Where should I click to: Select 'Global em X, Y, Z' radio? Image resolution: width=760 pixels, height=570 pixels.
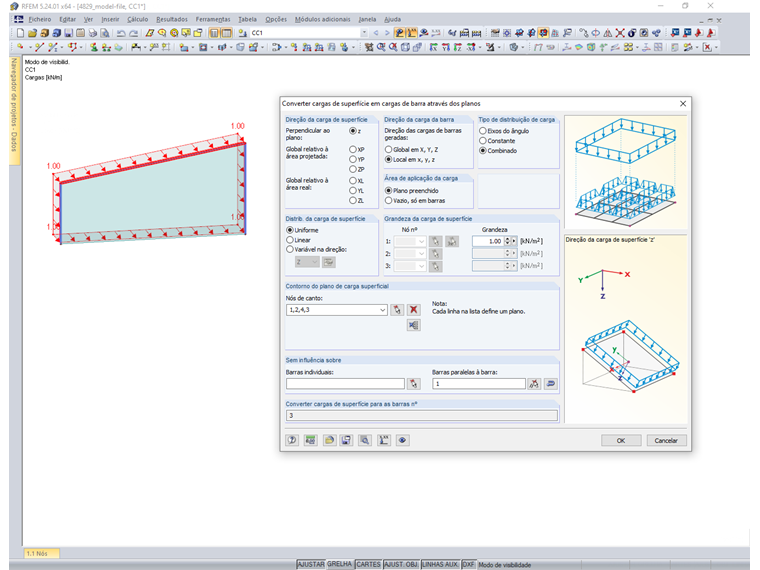click(388, 150)
